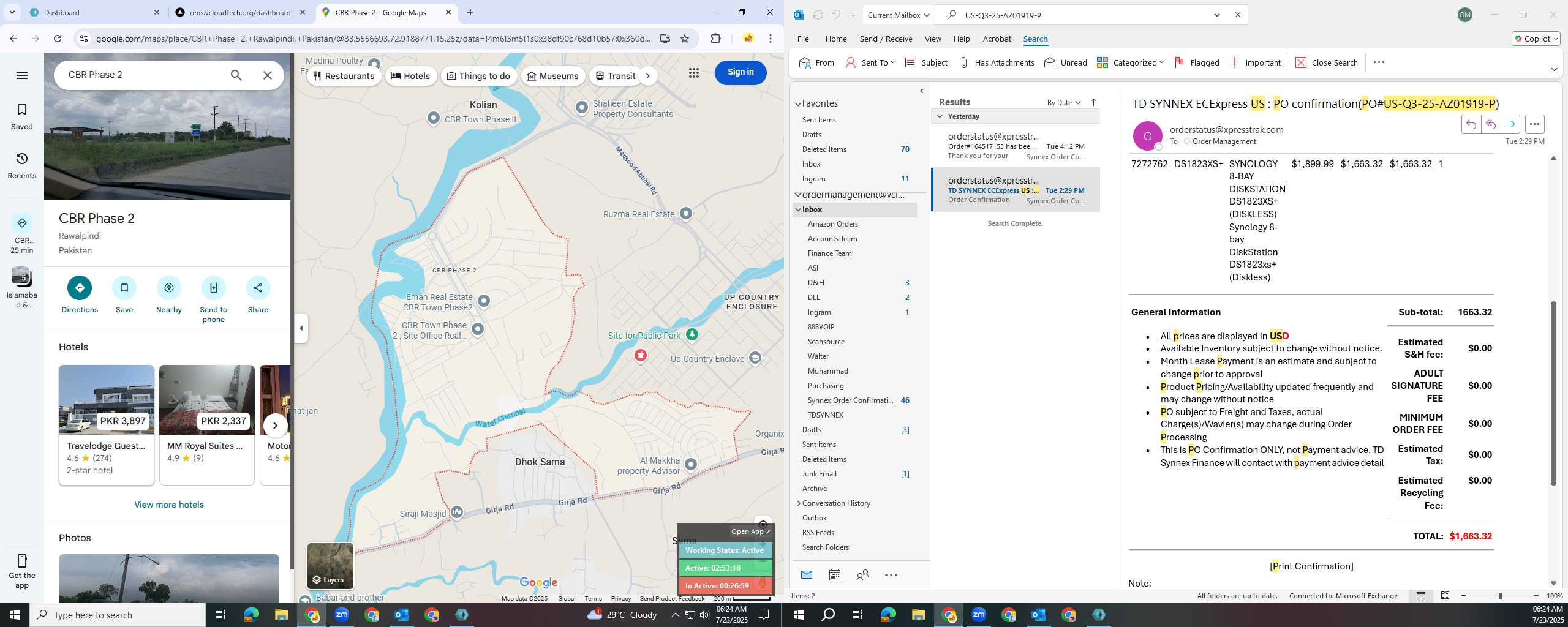The image size is (1568, 627).
Task: Reply to the TD SYNNEX email
Action: (1471, 124)
